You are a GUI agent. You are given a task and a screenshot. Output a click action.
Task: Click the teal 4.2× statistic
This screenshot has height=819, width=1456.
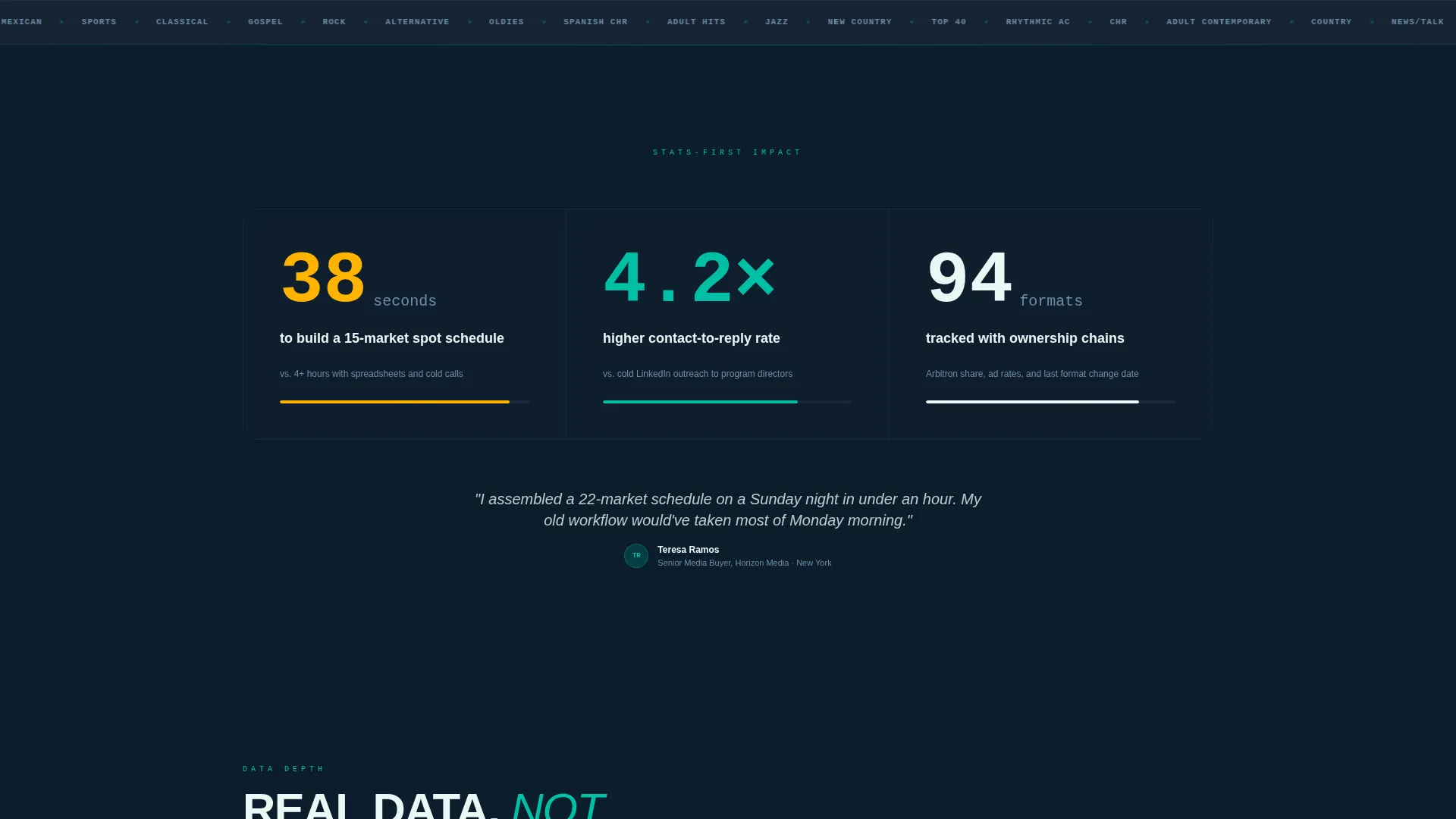[x=689, y=278]
